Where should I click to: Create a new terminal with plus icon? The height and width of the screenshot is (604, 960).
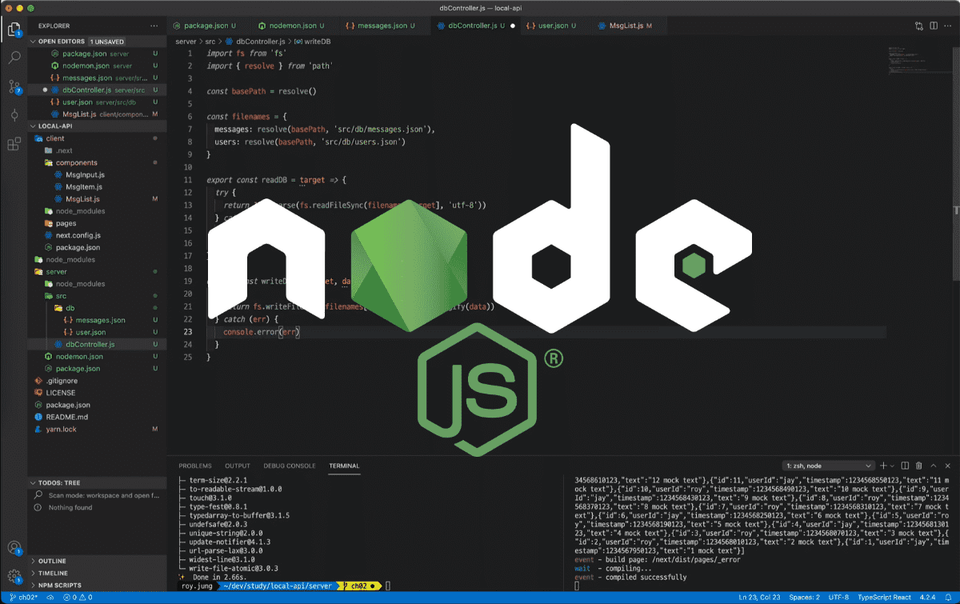883,466
